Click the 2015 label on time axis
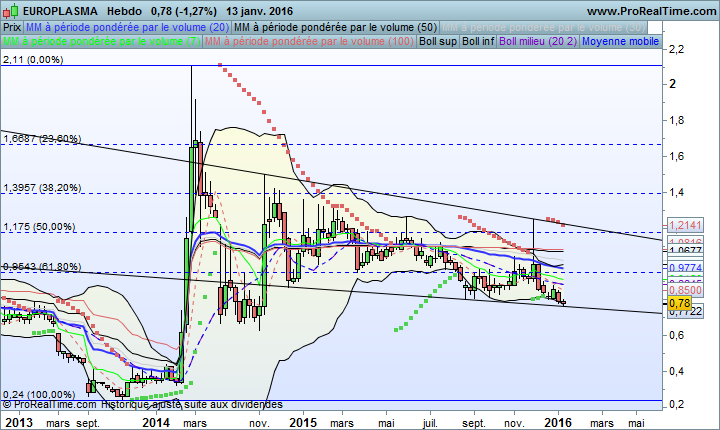This screenshot has width=720, height=430. coord(304,422)
